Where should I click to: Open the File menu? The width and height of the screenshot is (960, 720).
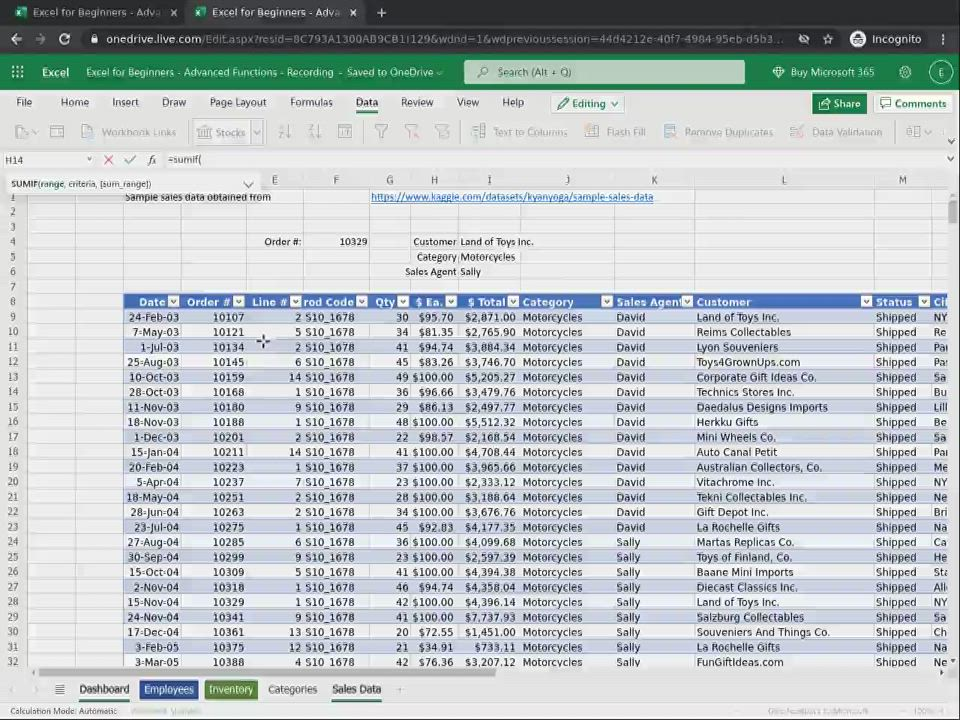click(24, 102)
